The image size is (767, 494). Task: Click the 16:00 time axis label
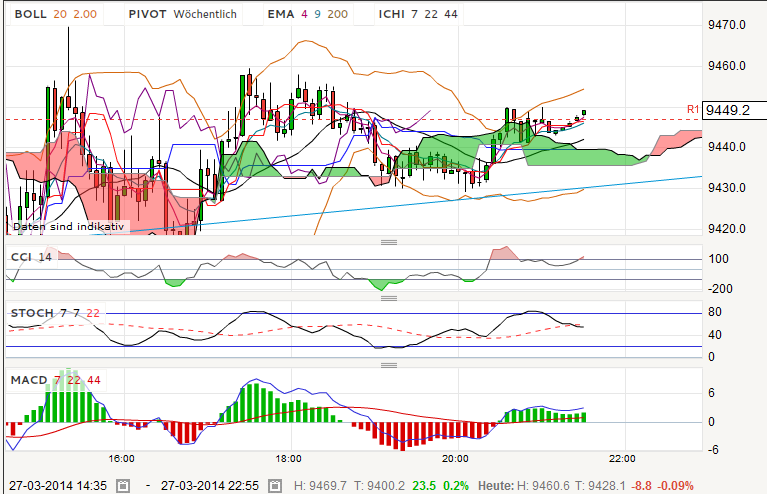(121, 459)
